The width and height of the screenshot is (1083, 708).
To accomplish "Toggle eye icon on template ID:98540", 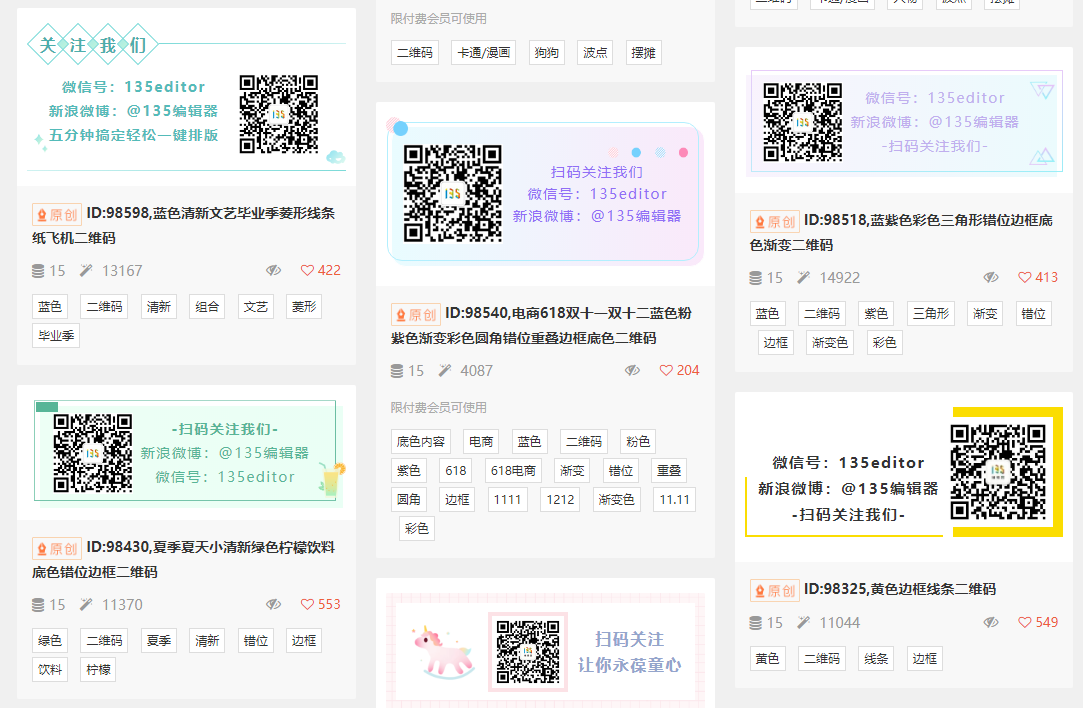I will [633, 370].
